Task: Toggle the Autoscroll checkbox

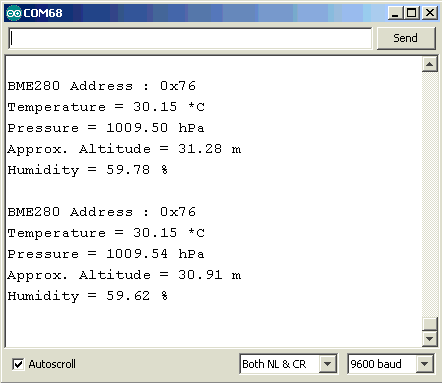Action: 18,364
